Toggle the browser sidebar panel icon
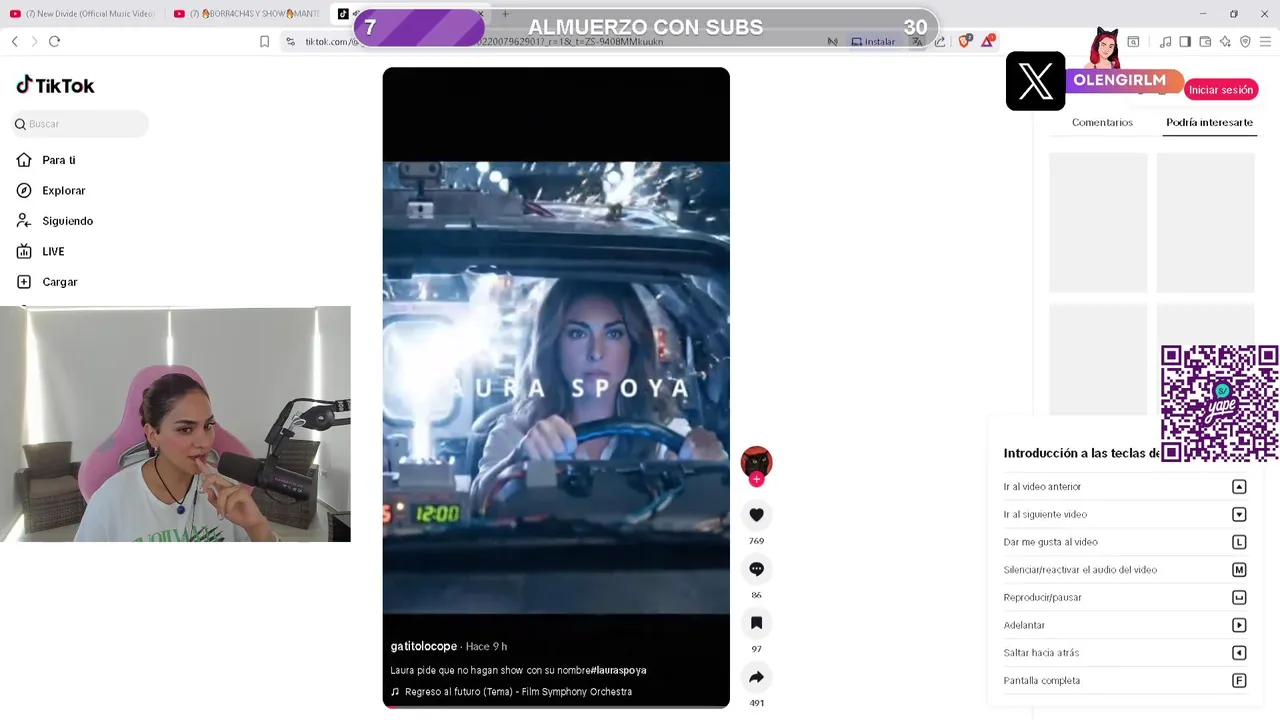Viewport: 1280px width, 720px height. pyautogui.click(x=1185, y=42)
